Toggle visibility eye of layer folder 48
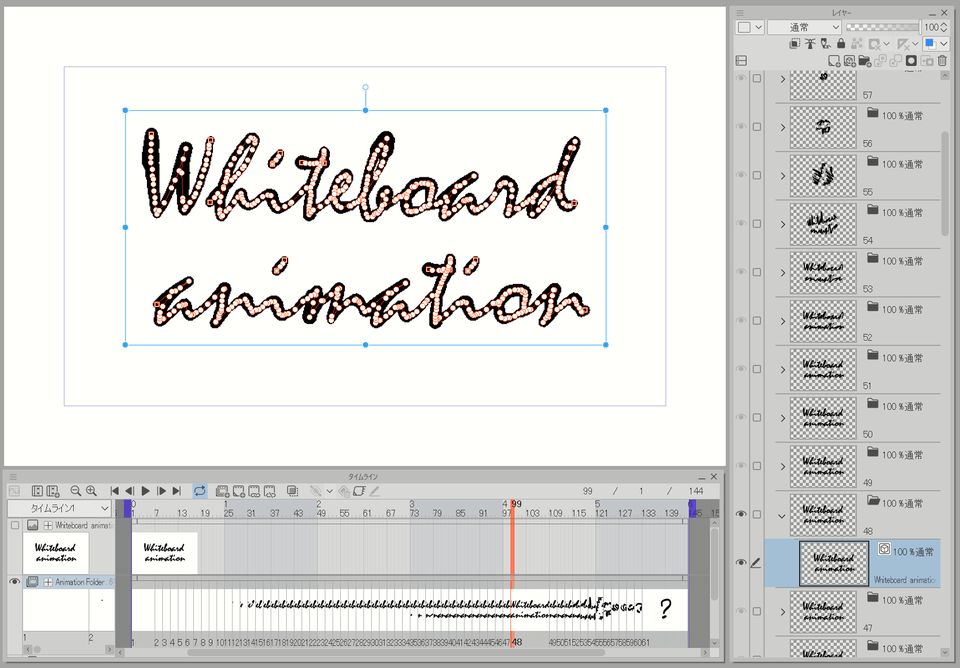Screen dimensions: 960x668 pyautogui.click(x=741, y=514)
